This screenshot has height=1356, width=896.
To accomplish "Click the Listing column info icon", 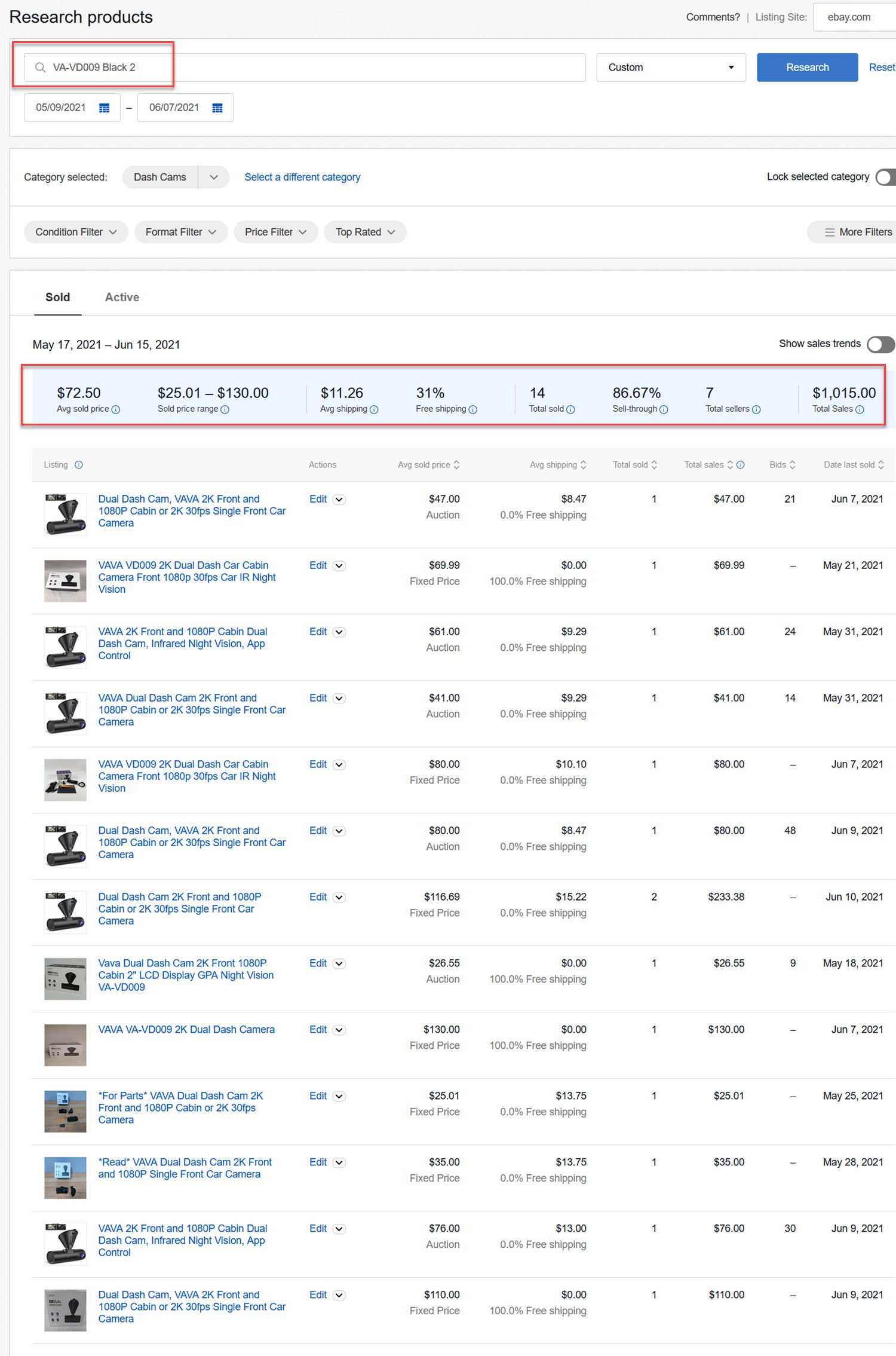I will click(78, 465).
